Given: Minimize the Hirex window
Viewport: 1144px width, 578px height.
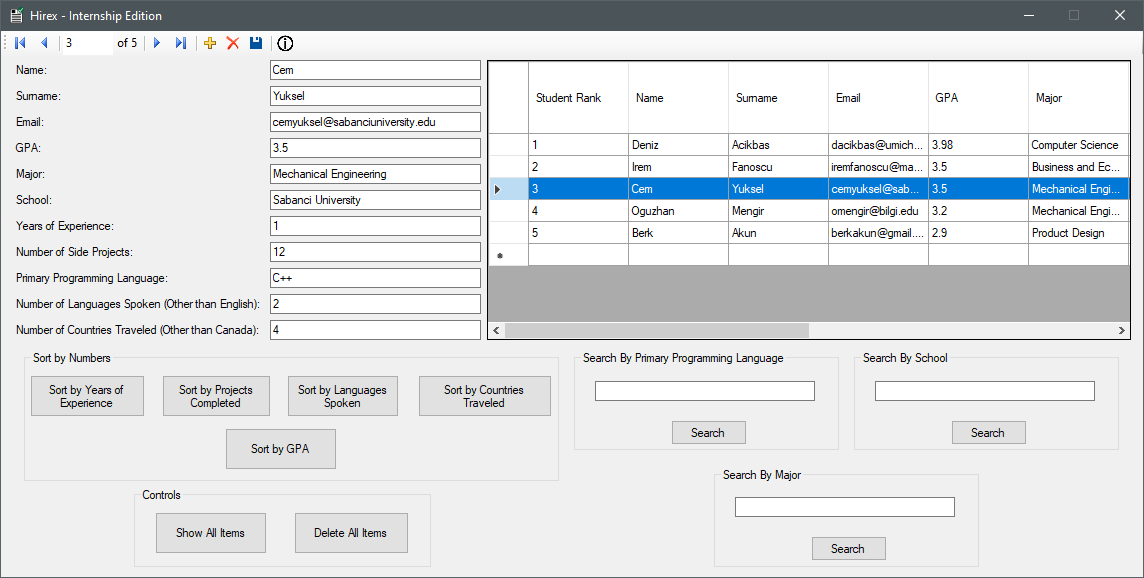Looking at the screenshot, I should (1029, 15).
